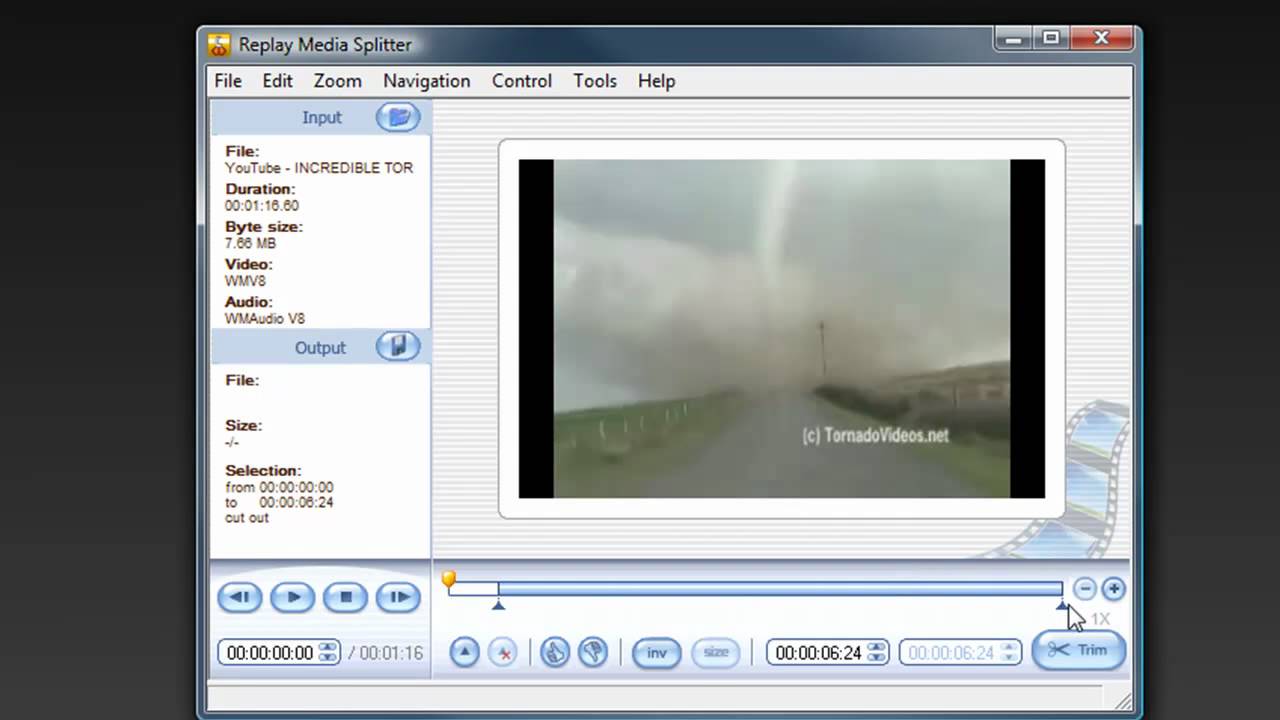The width and height of the screenshot is (1280, 720).
Task: Click the left selection marker triangle
Action: pyautogui.click(x=498, y=604)
